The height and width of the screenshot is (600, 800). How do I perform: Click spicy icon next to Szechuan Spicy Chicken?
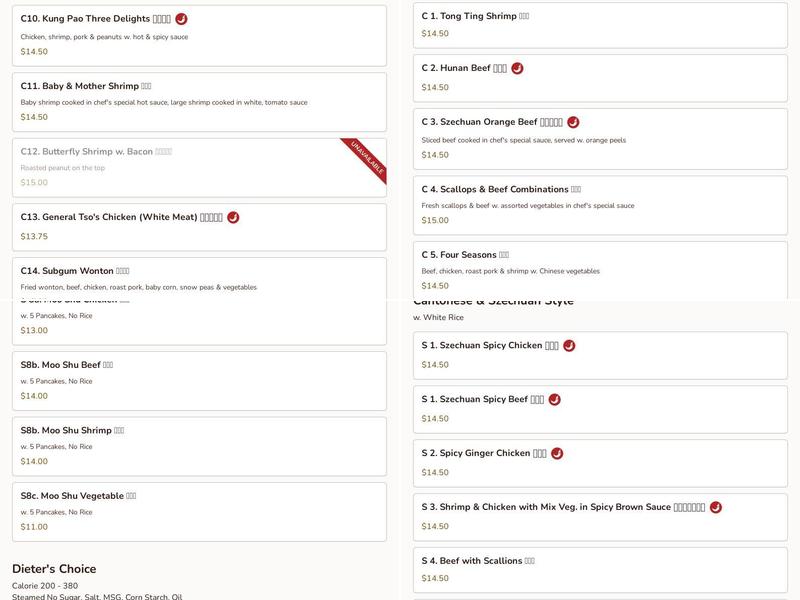click(569, 346)
